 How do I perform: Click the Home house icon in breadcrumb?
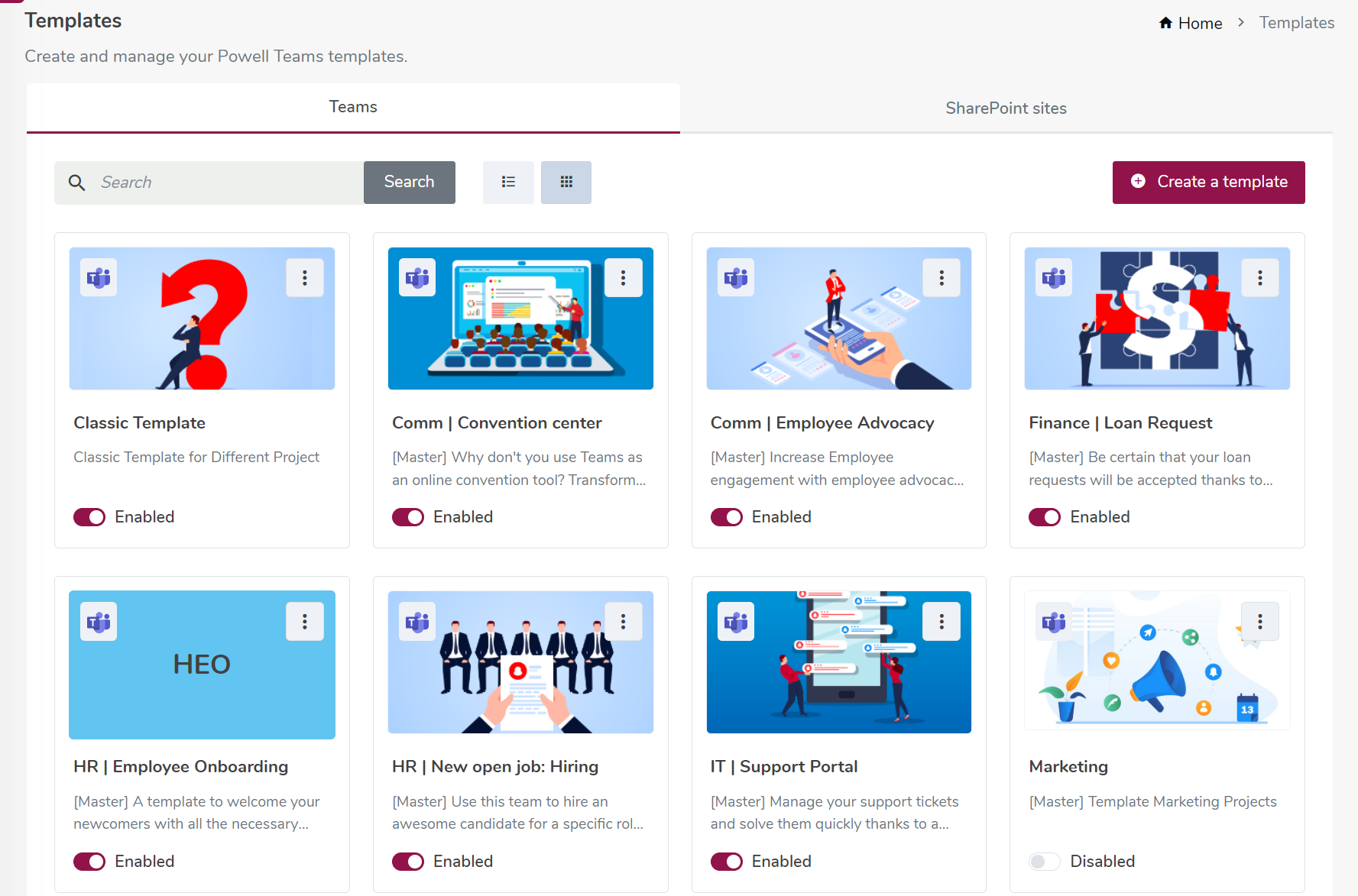click(x=1165, y=23)
